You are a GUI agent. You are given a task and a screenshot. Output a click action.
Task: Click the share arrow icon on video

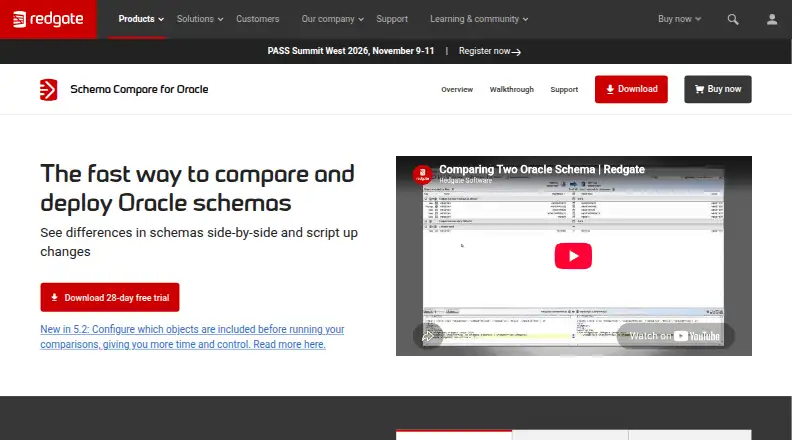coord(428,336)
